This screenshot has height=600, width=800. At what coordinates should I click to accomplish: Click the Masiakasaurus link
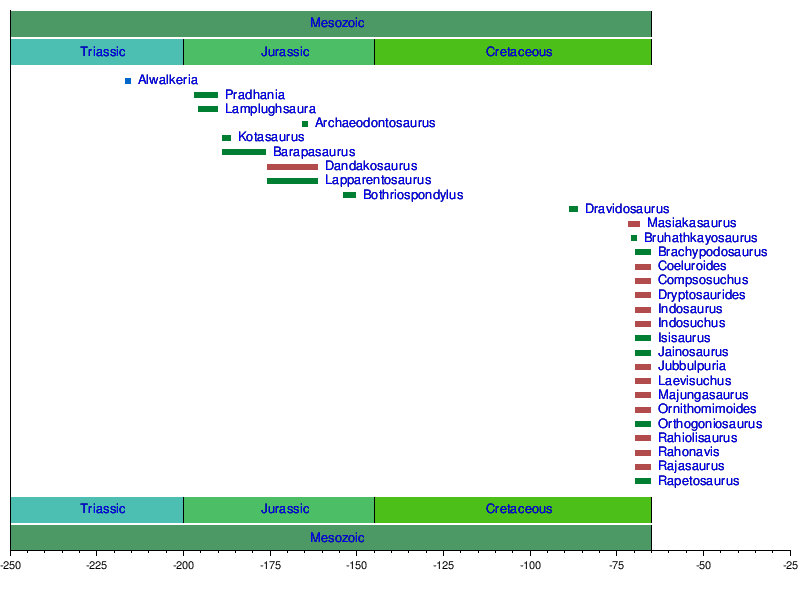[x=691, y=223]
